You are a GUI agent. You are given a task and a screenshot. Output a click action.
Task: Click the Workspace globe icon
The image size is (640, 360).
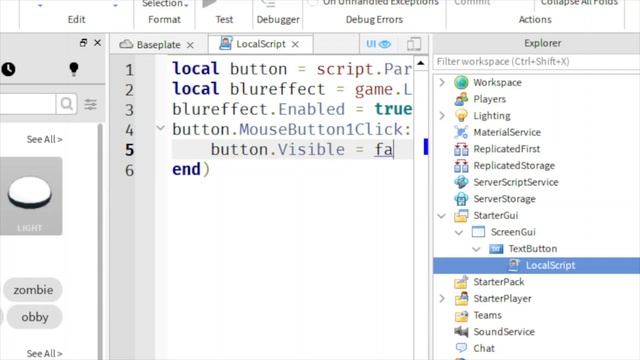click(x=461, y=82)
